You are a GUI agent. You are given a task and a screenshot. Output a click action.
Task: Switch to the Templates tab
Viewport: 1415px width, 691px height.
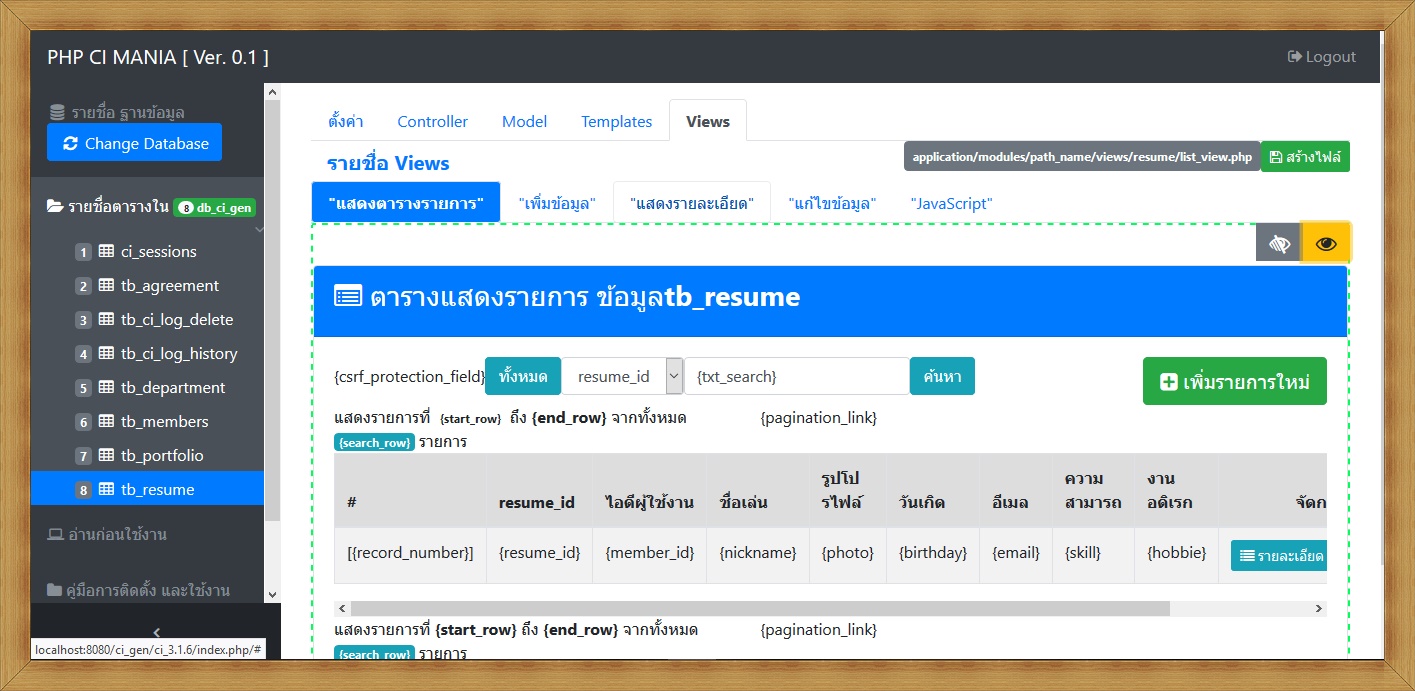615,120
